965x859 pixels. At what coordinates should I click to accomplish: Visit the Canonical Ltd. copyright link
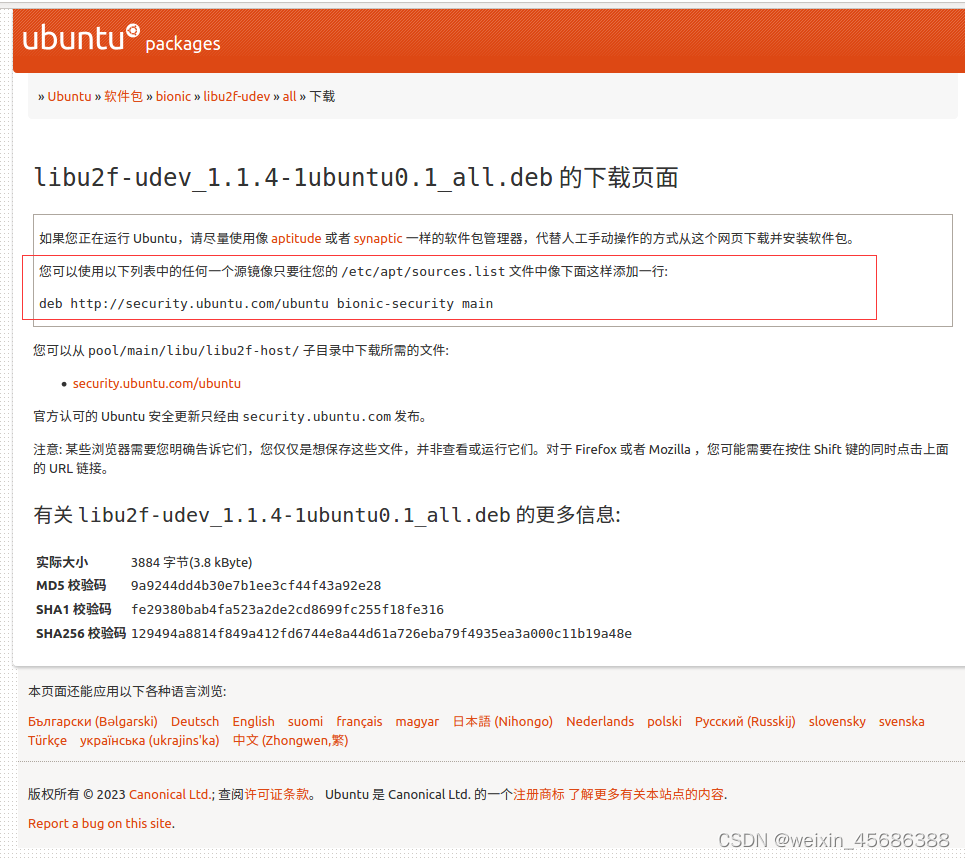click(170, 795)
